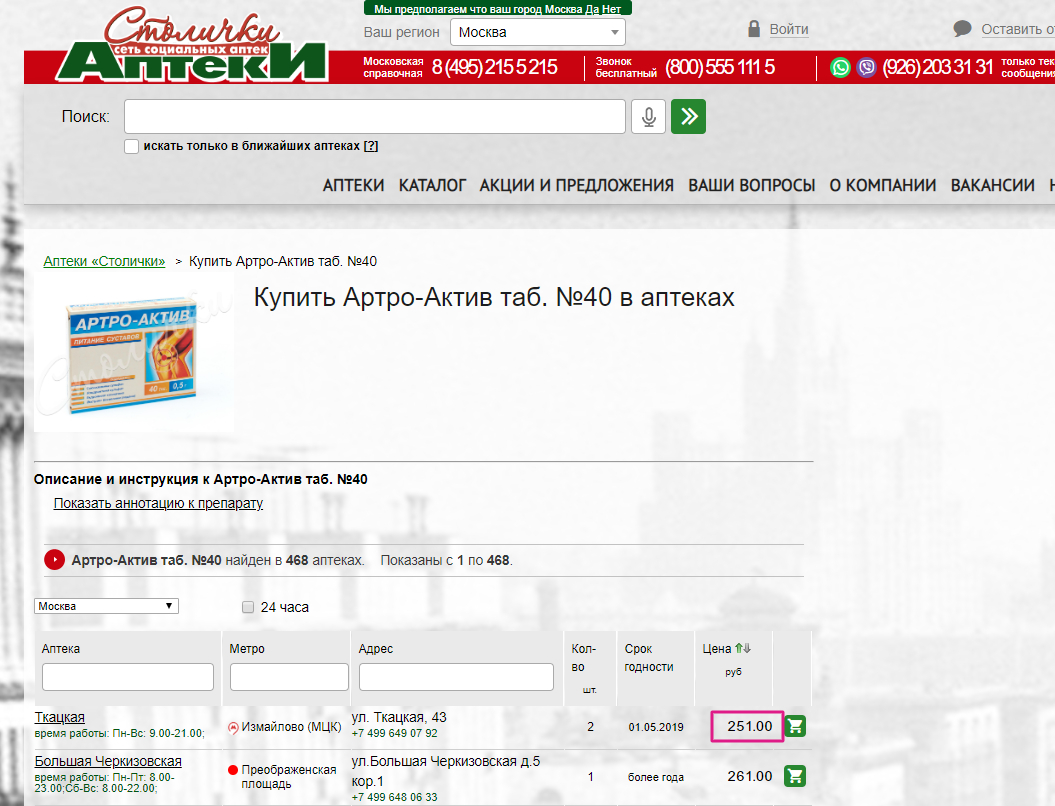Screen dimensions: 1055x806
Task: Click the price 251.00
Action: tap(750, 726)
